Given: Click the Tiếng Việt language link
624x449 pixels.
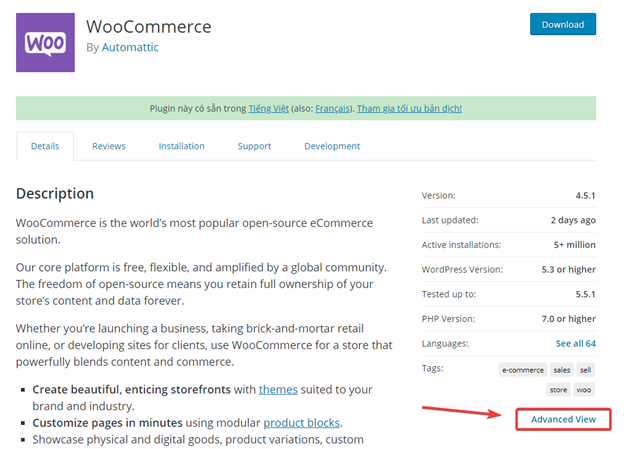Looking at the screenshot, I should coord(269,108).
